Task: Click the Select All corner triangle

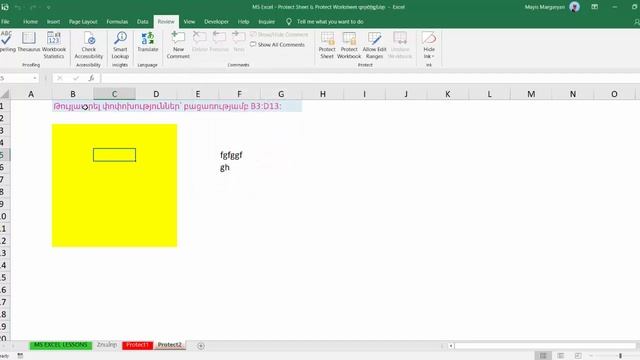Action: coord(5,94)
